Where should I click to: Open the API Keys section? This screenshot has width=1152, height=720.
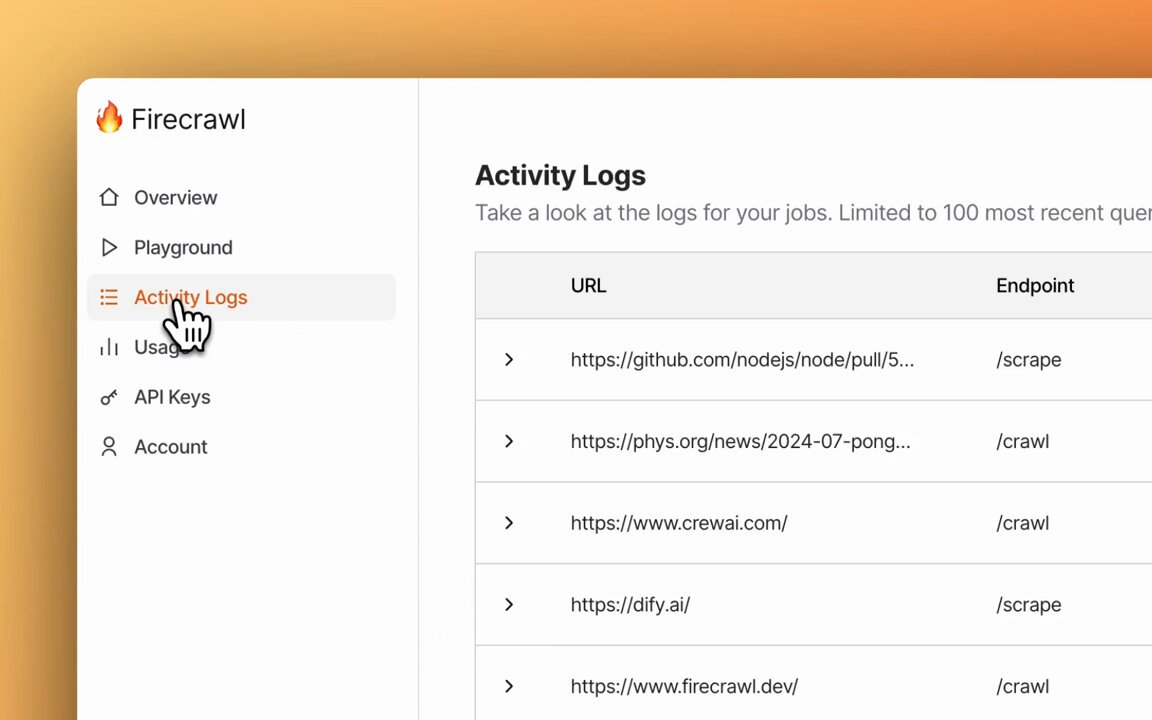[172, 397]
